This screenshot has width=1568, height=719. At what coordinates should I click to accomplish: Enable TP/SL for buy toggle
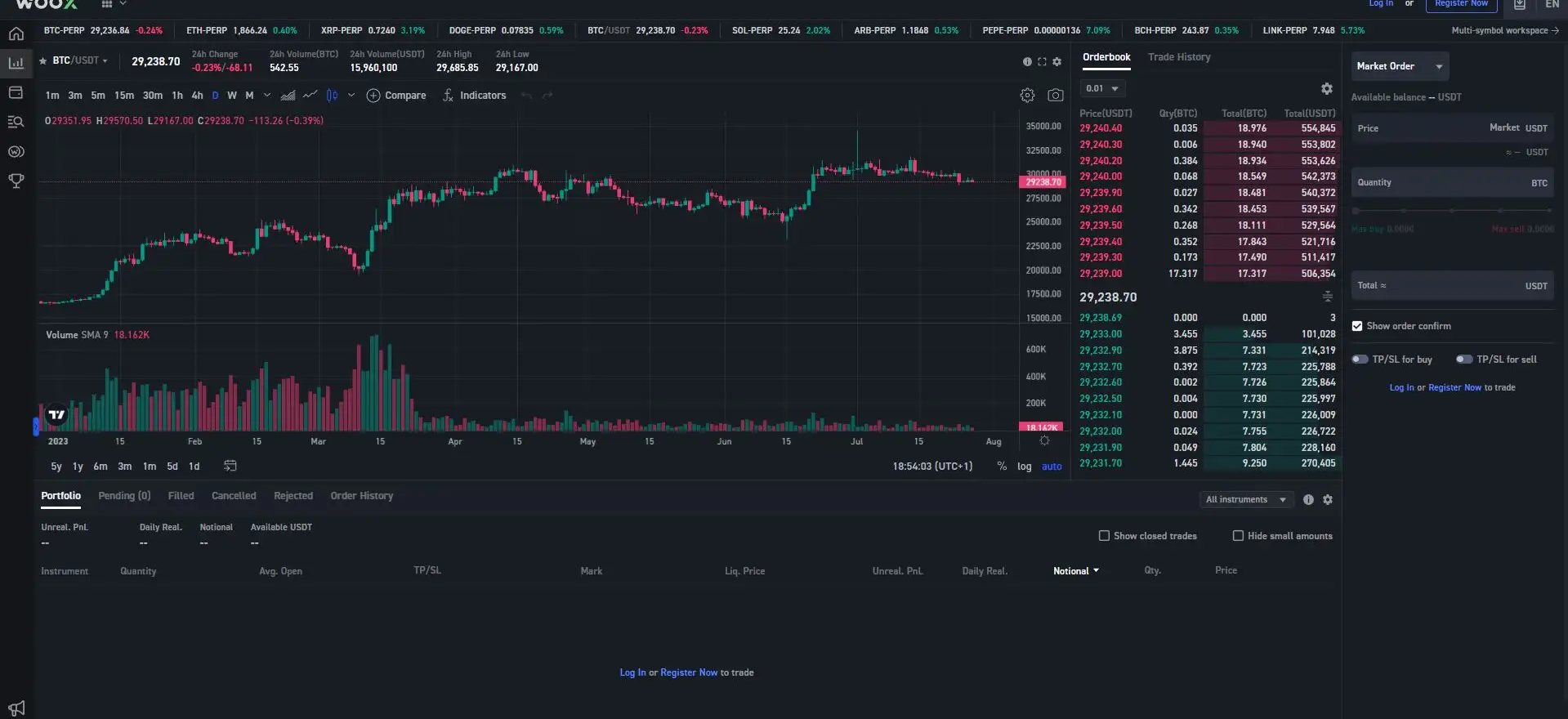coord(1360,359)
